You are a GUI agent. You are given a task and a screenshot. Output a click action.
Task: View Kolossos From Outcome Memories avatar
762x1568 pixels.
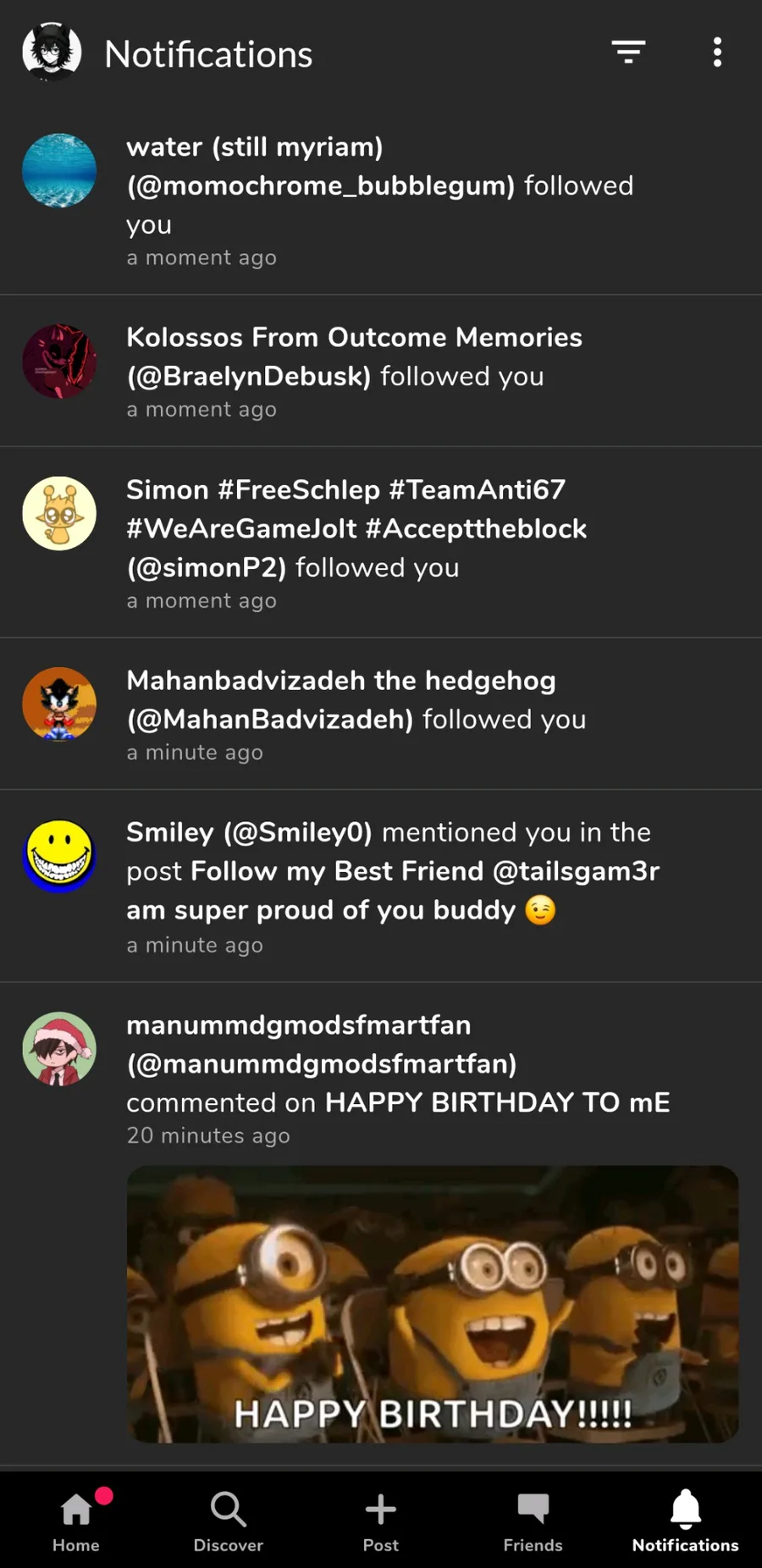click(x=59, y=362)
